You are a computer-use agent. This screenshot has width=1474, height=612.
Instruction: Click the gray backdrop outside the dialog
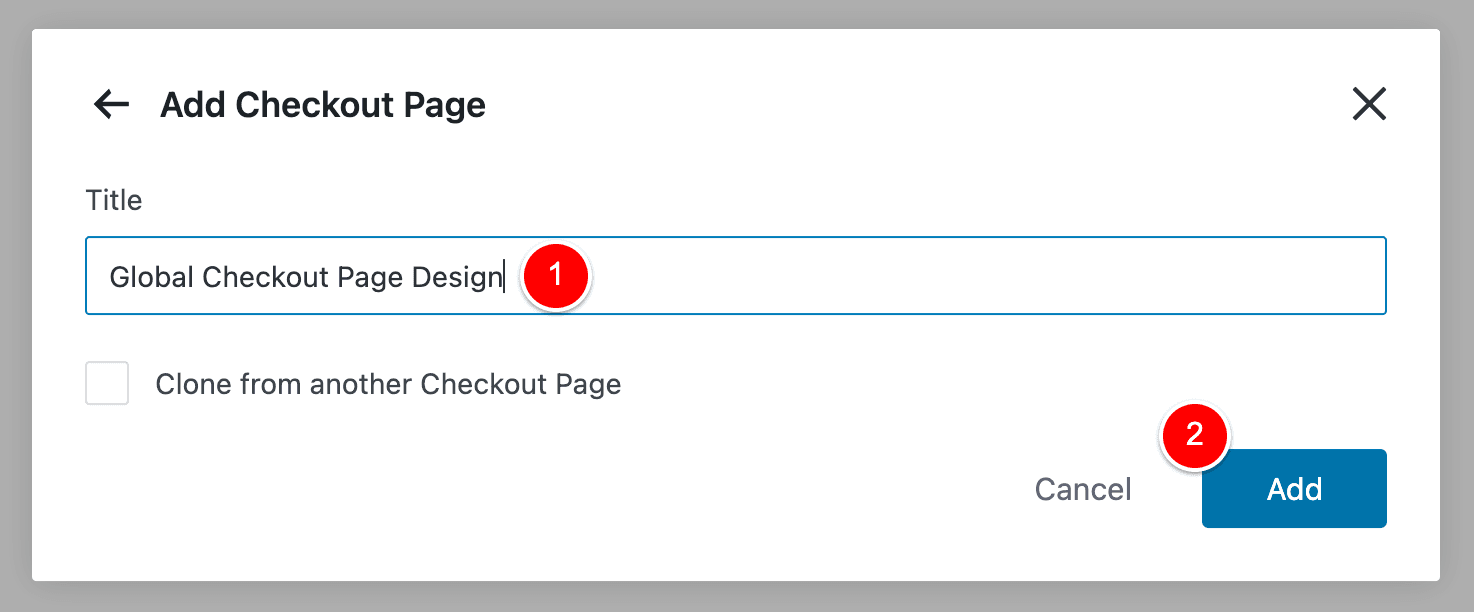pyautogui.click(x=737, y=597)
